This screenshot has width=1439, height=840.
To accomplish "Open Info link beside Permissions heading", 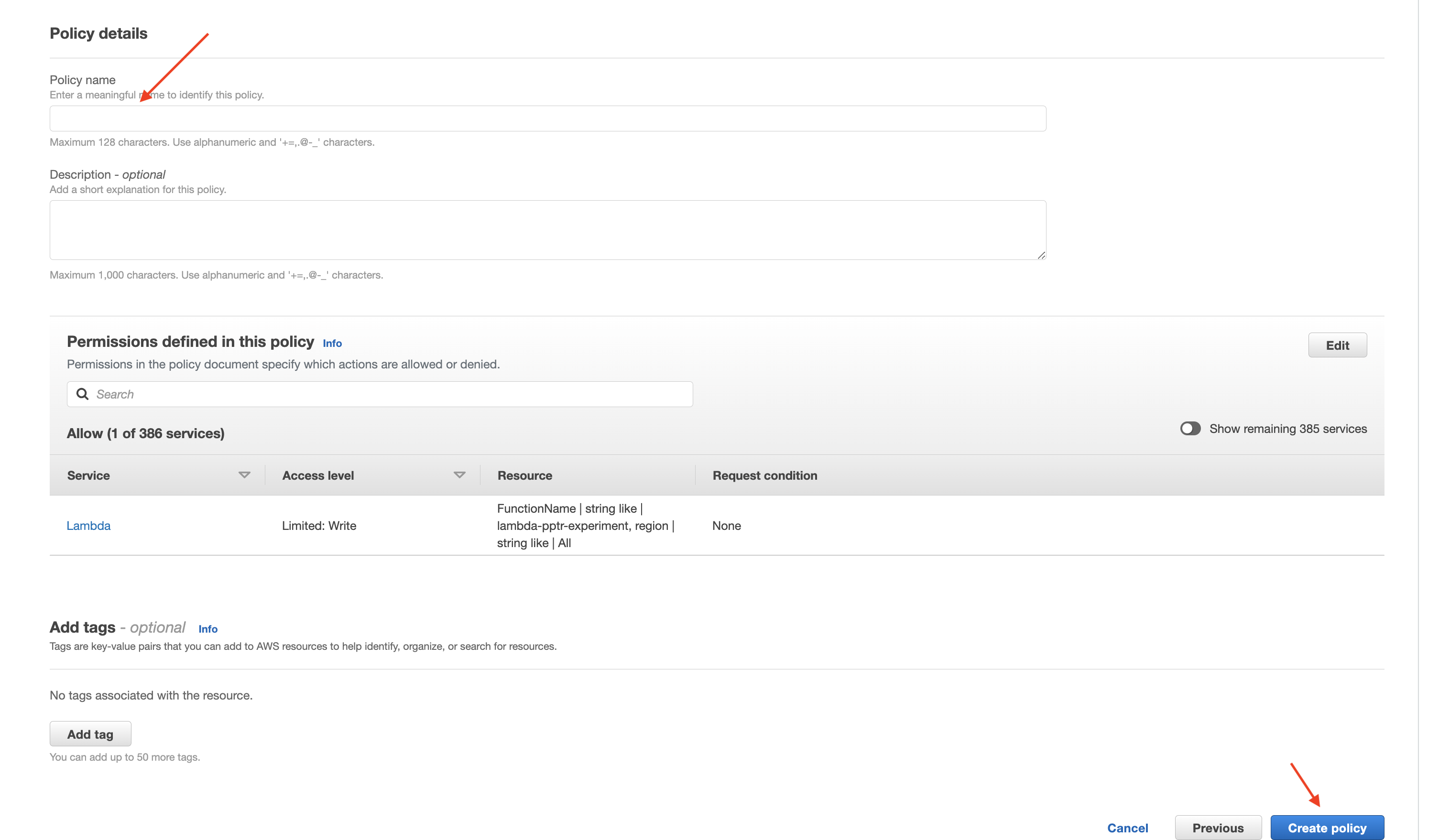I will [x=332, y=343].
